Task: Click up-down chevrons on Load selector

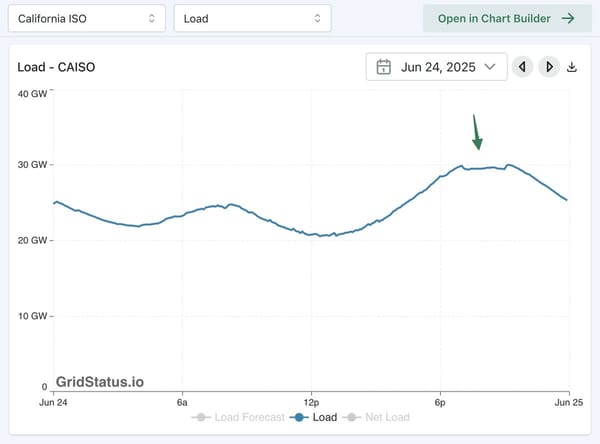Action: pyautogui.click(x=316, y=18)
